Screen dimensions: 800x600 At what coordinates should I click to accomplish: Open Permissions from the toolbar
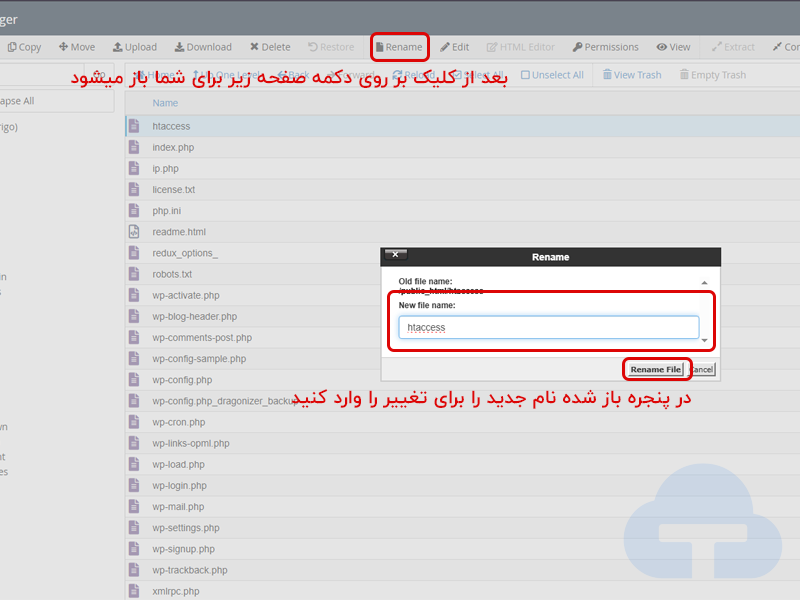coord(606,47)
